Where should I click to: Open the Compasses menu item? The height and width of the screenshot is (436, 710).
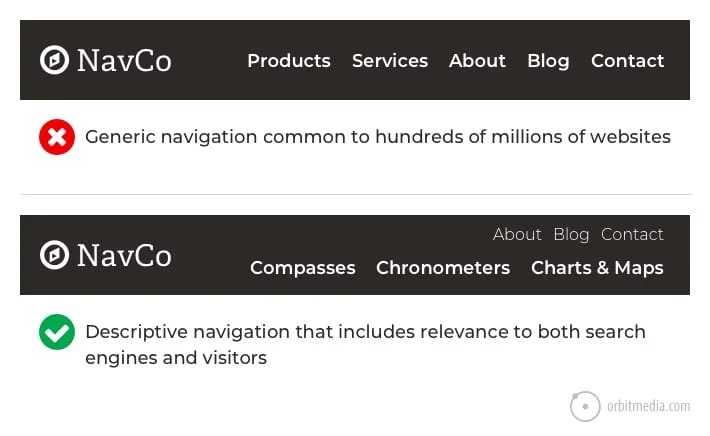[x=302, y=268]
